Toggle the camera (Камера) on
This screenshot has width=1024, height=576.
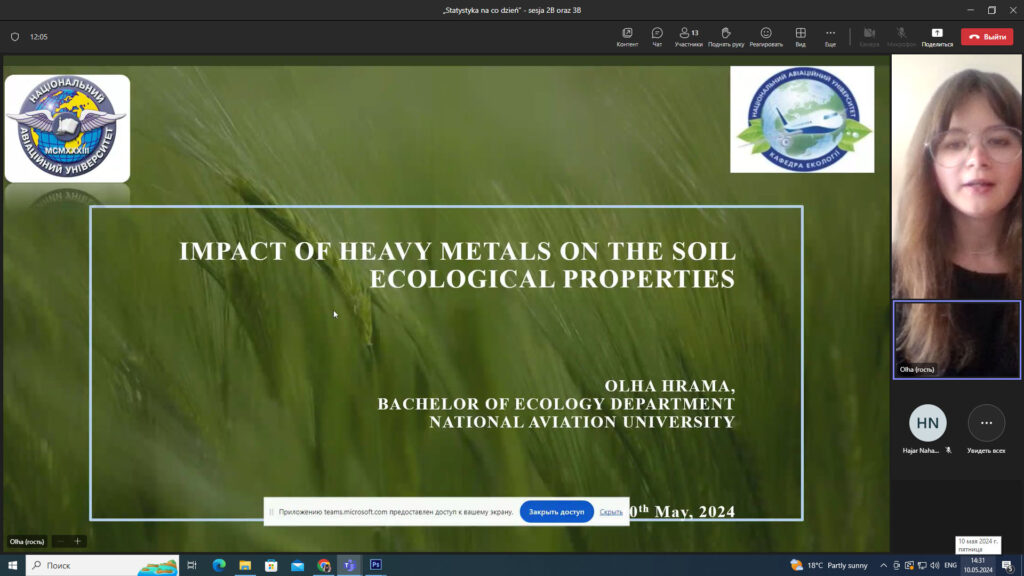(x=869, y=36)
